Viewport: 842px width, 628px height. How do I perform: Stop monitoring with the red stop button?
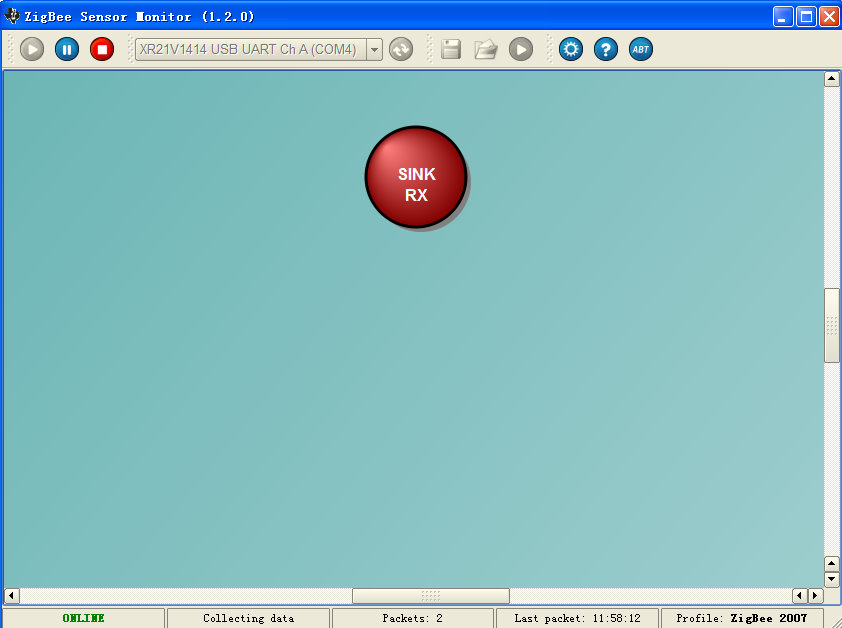pyautogui.click(x=102, y=49)
